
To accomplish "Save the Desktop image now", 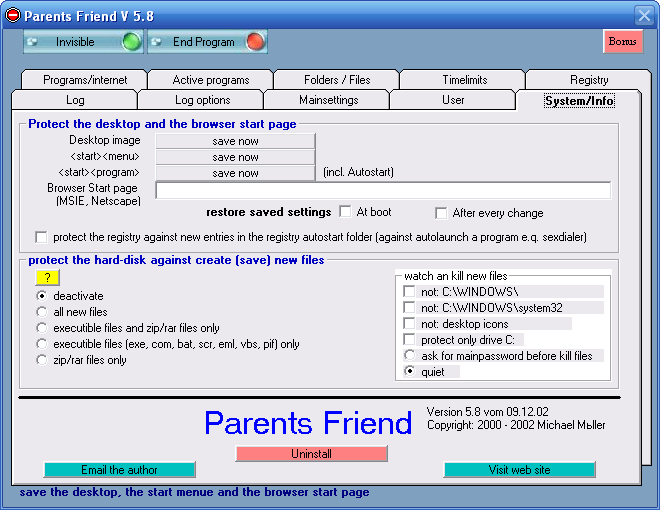I will point(235,141).
